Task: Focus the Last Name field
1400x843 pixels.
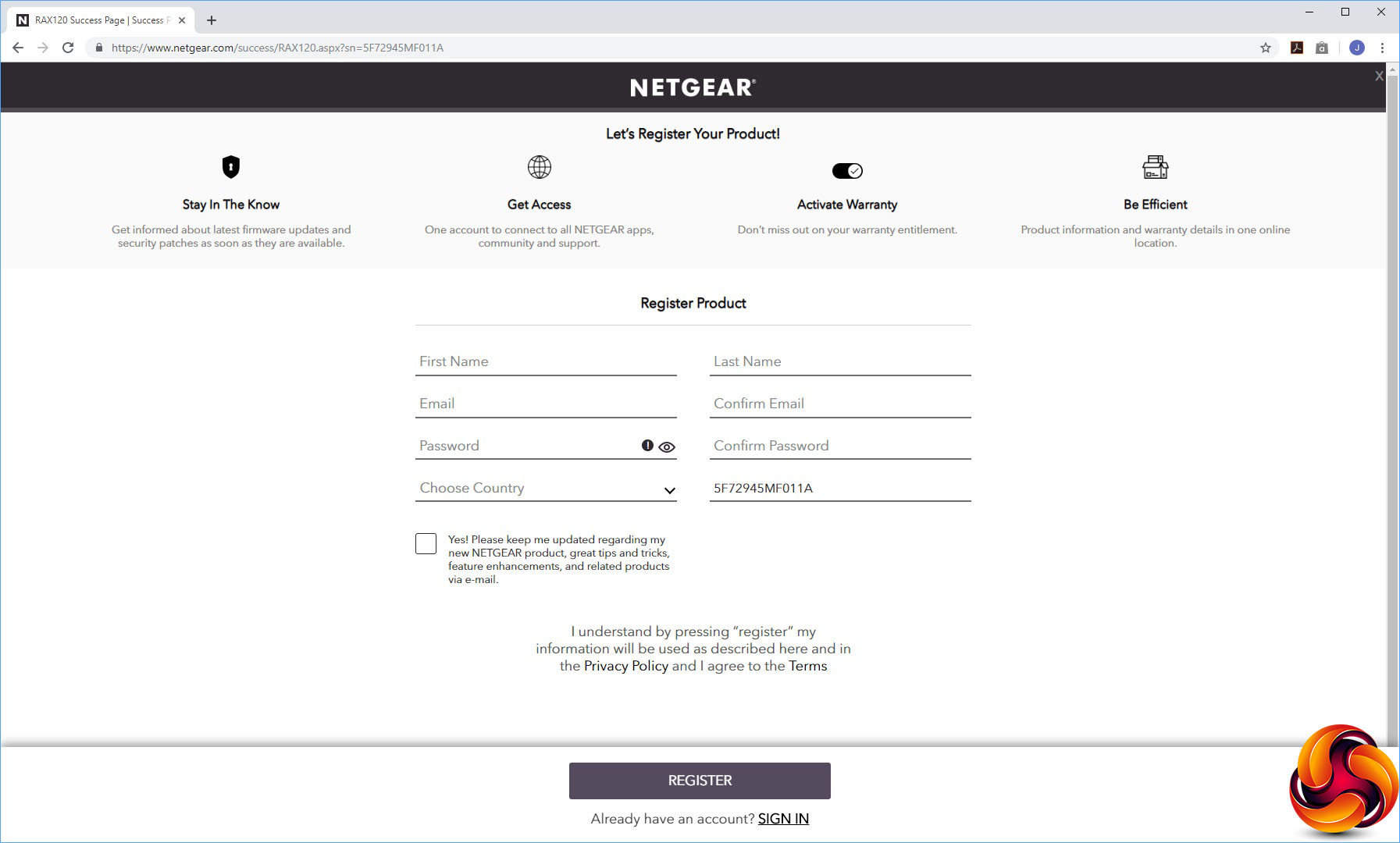Action: pos(840,361)
